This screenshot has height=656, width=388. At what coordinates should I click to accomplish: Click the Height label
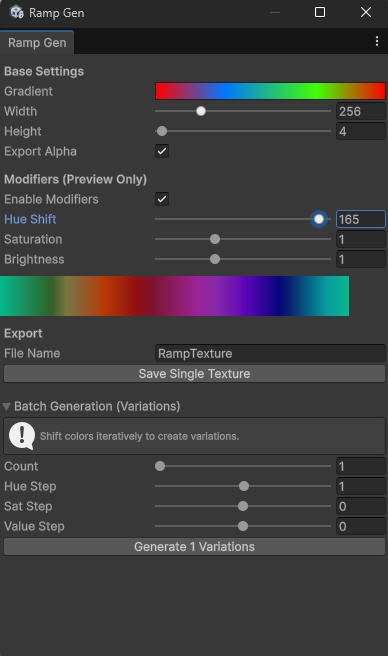tap(23, 131)
